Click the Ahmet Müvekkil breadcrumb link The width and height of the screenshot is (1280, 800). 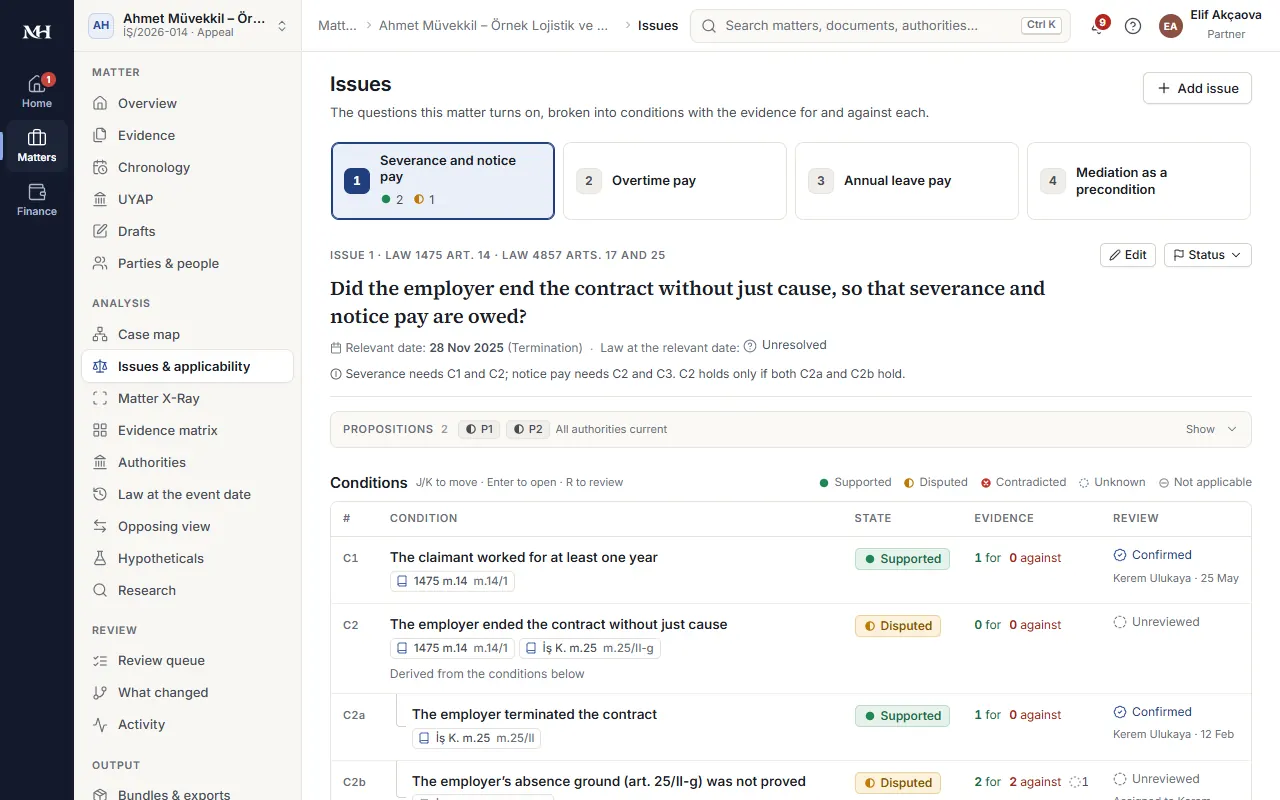(x=494, y=26)
